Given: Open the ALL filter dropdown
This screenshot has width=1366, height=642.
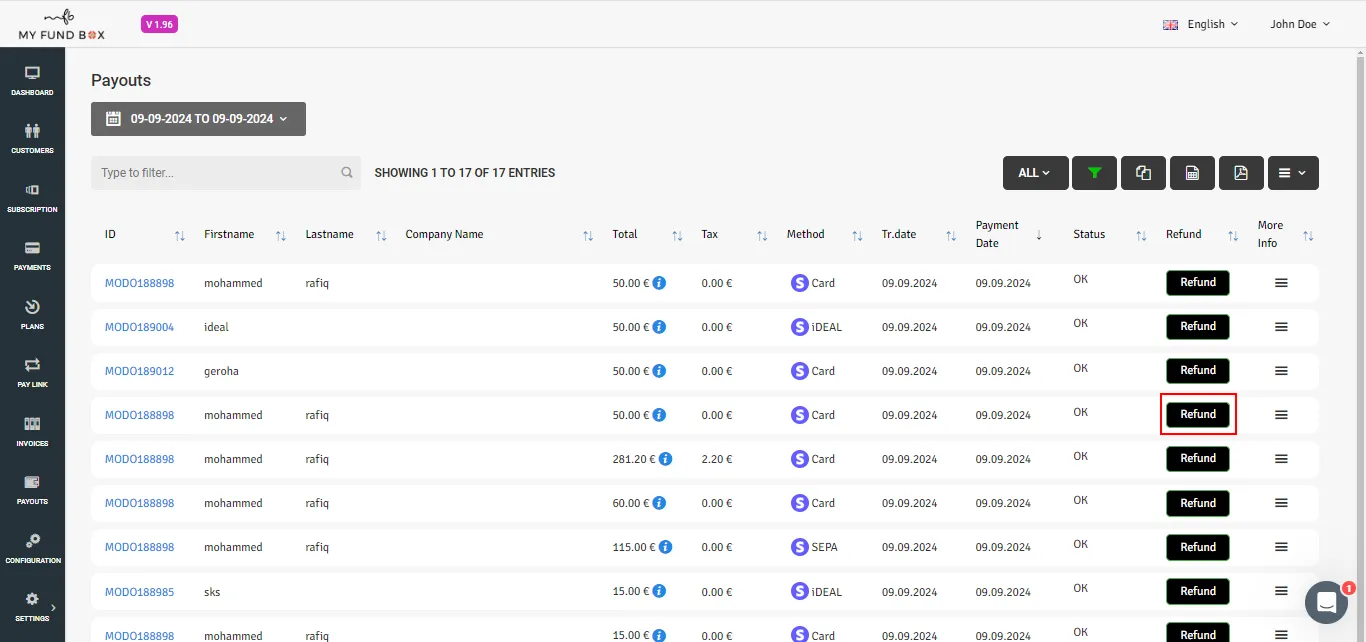Looking at the screenshot, I should pyautogui.click(x=1035, y=173).
